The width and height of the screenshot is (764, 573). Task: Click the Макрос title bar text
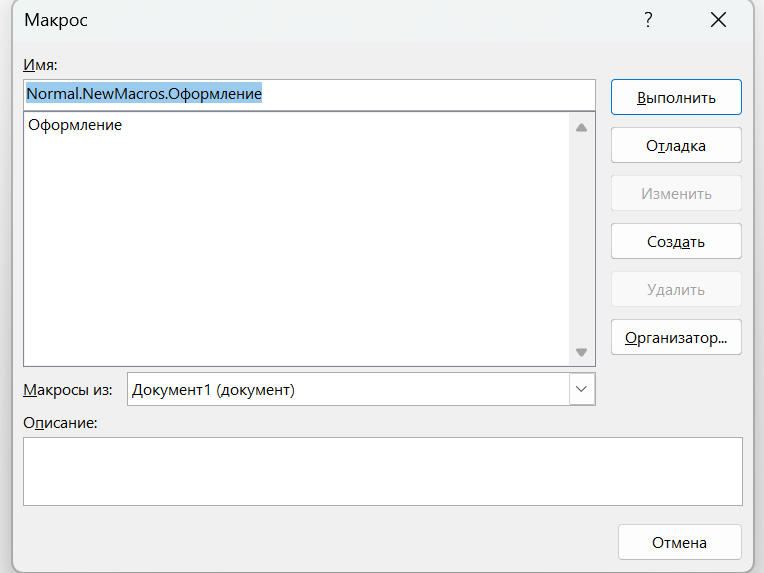click(56, 20)
